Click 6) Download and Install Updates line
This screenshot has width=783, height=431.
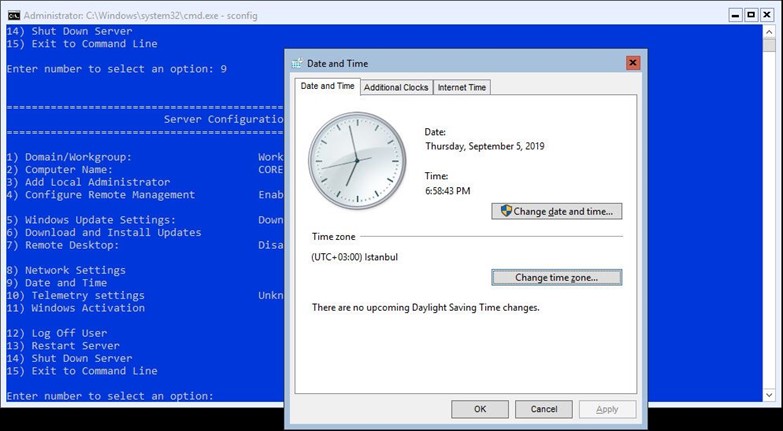[104, 232]
